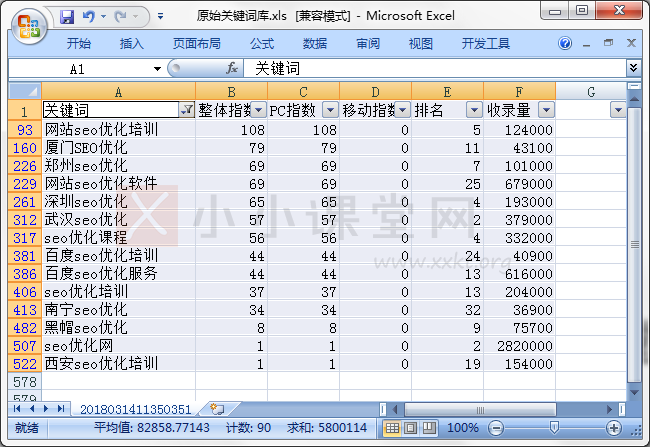650x447 pixels.
Task: Click the Select All corner button
Action: point(25,90)
